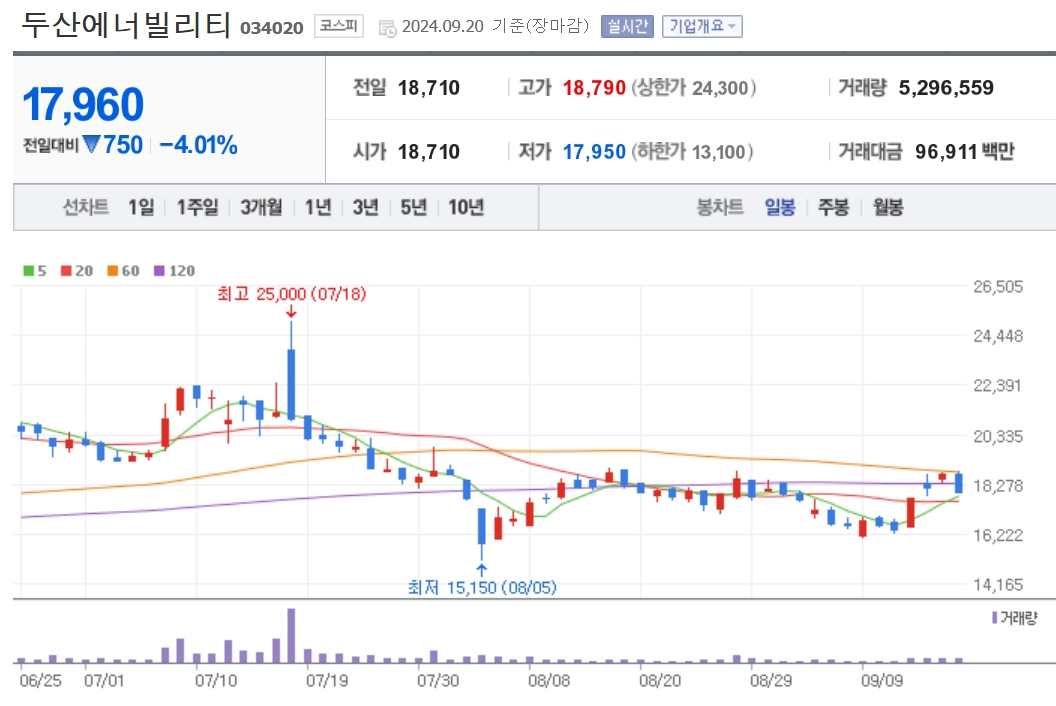This screenshot has width=1056, height=706.
Task: Click the tallest volume bar under 07/18
Action: pos(291,636)
